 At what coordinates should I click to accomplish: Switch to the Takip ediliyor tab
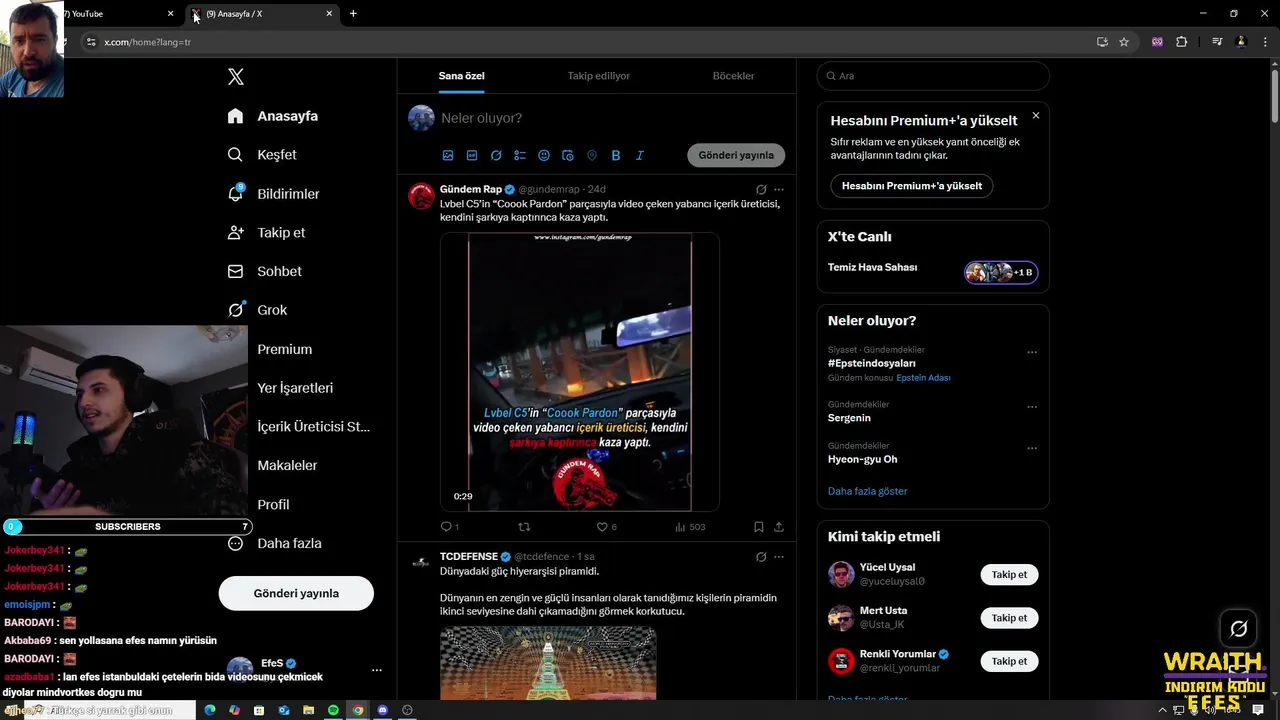(598, 76)
